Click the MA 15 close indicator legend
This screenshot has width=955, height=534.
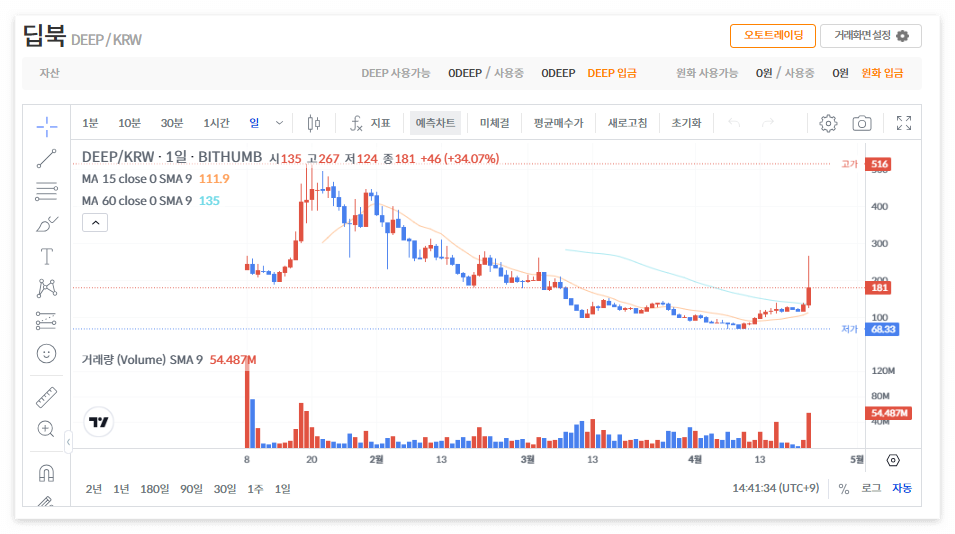pyautogui.click(x=155, y=179)
